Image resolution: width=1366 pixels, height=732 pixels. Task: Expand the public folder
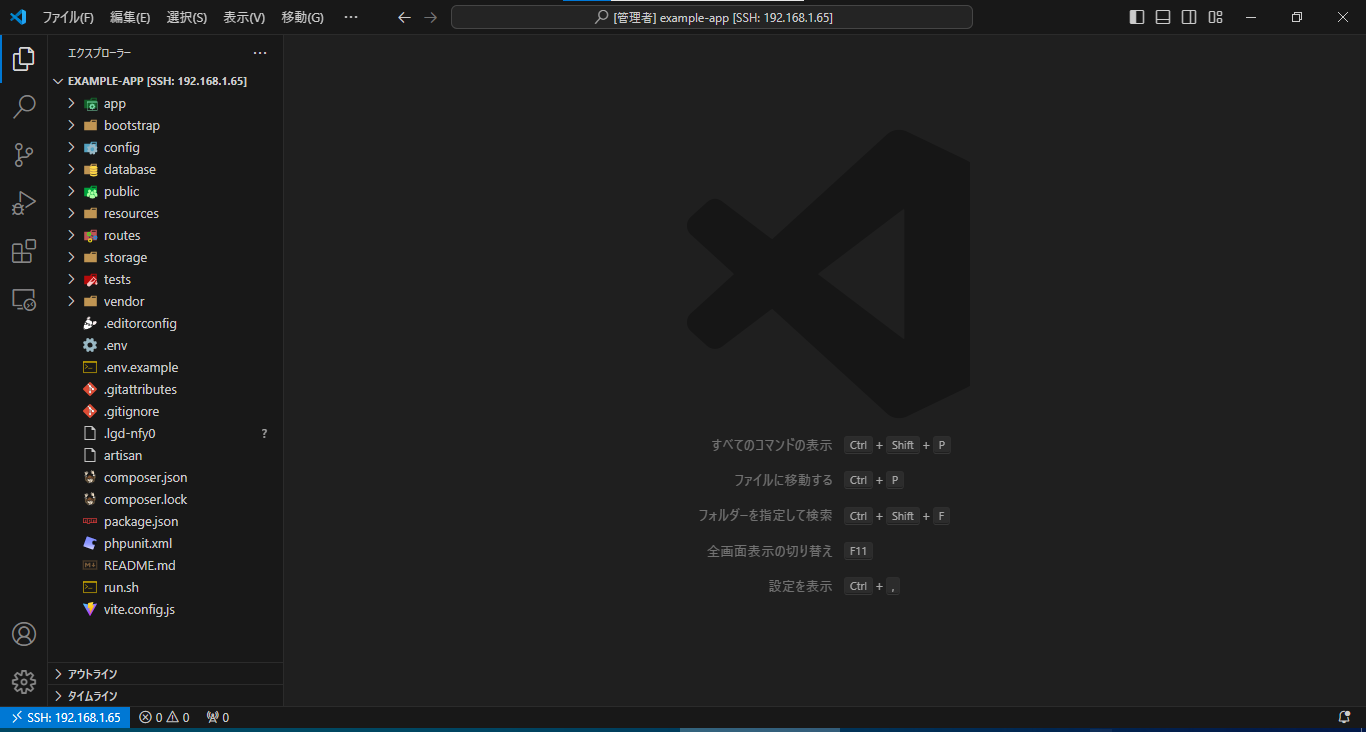coord(166,192)
